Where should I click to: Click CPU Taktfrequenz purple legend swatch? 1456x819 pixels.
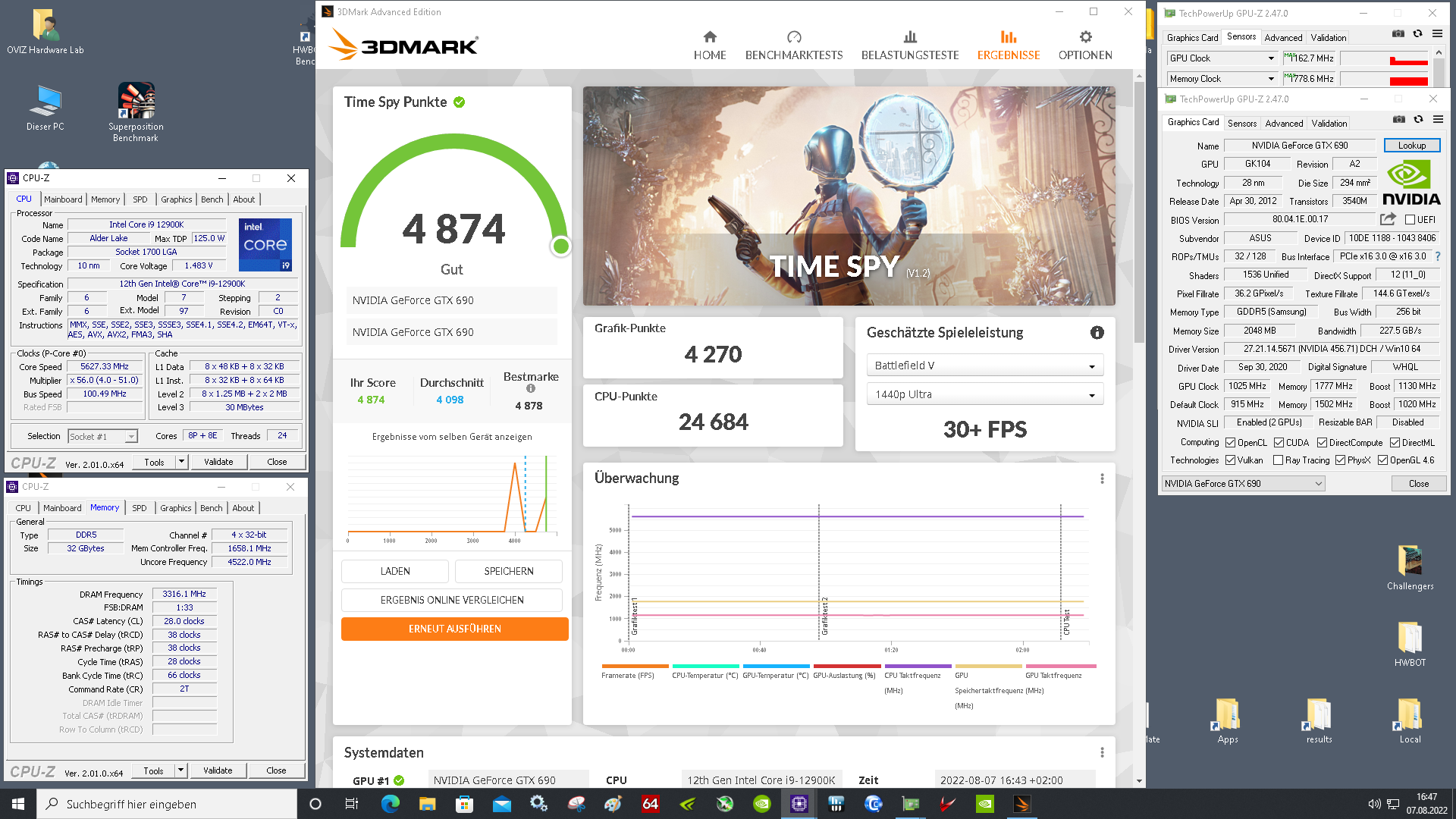[918, 667]
